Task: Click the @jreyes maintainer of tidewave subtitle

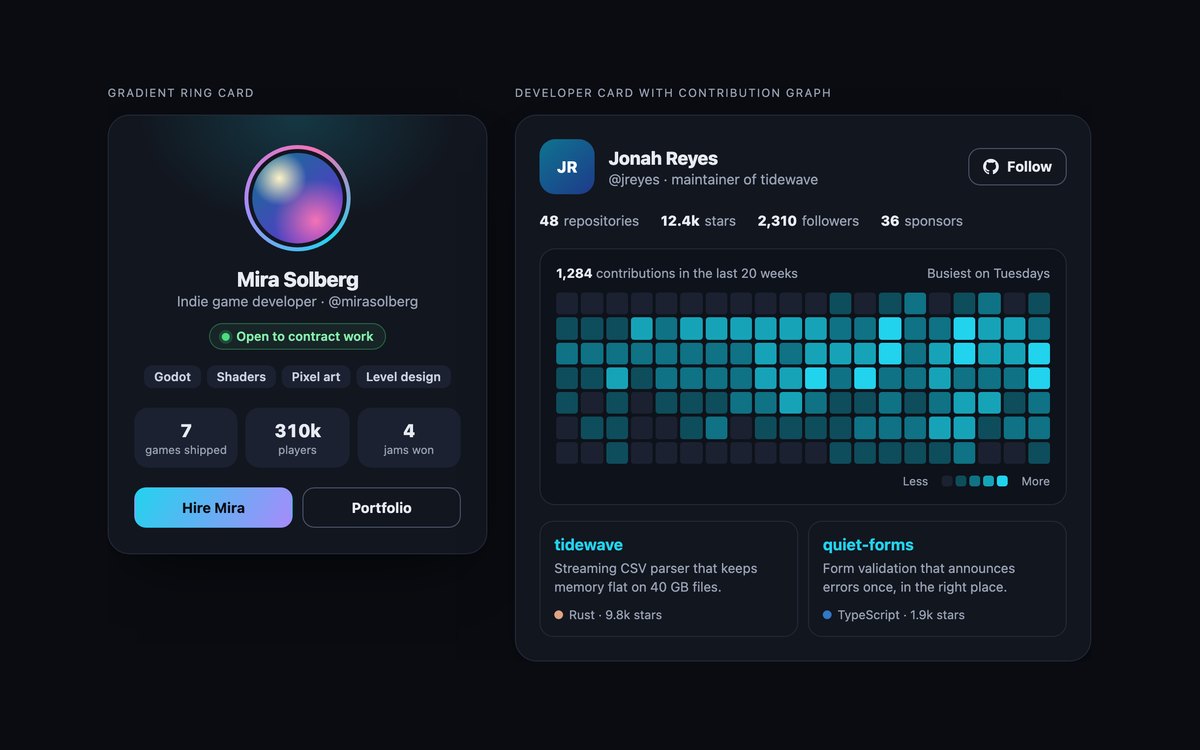Action: pos(713,180)
